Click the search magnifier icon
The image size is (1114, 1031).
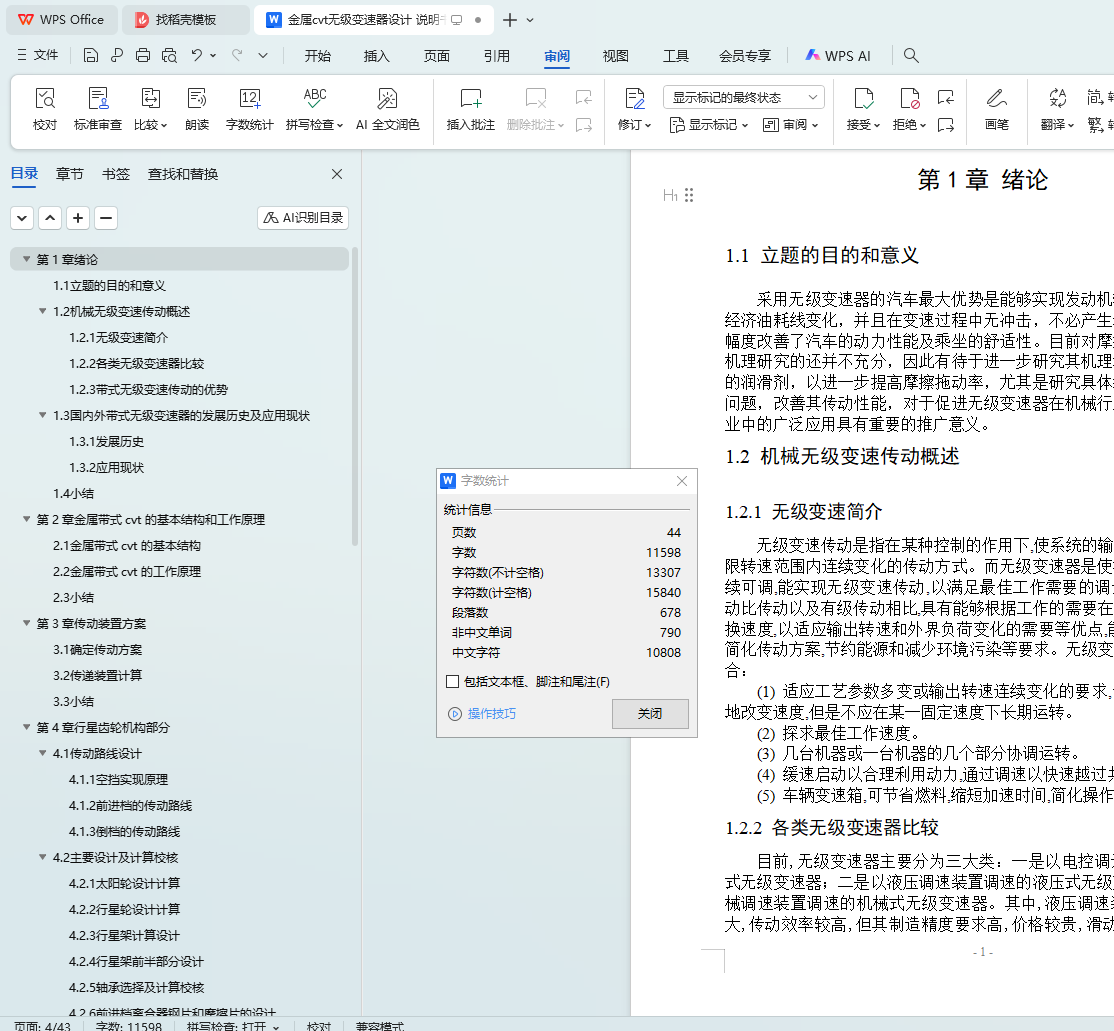click(911, 55)
